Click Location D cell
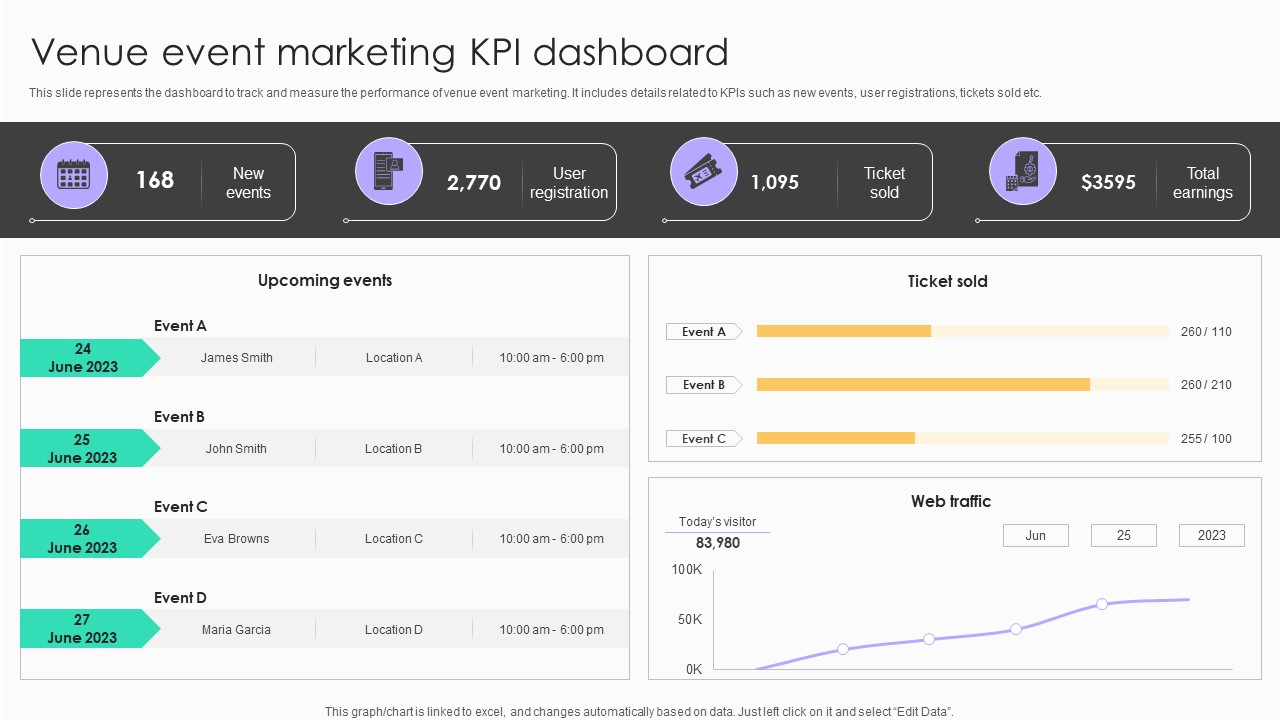The width and height of the screenshot is (1280, 720). click(x=394, y=630)
